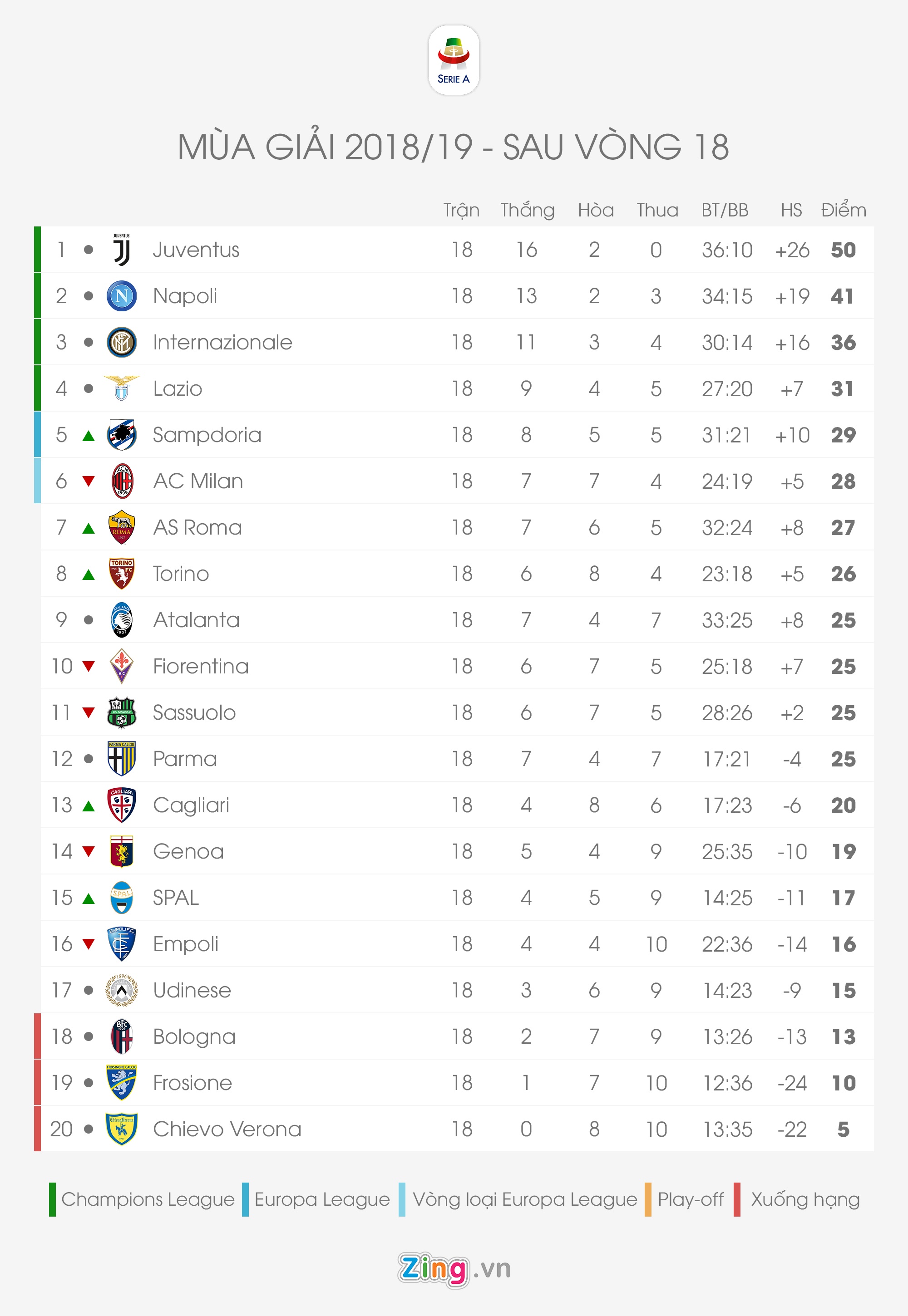
Task: Click the red Xuống hạng legend swatch
Action: click(737, 1199)
